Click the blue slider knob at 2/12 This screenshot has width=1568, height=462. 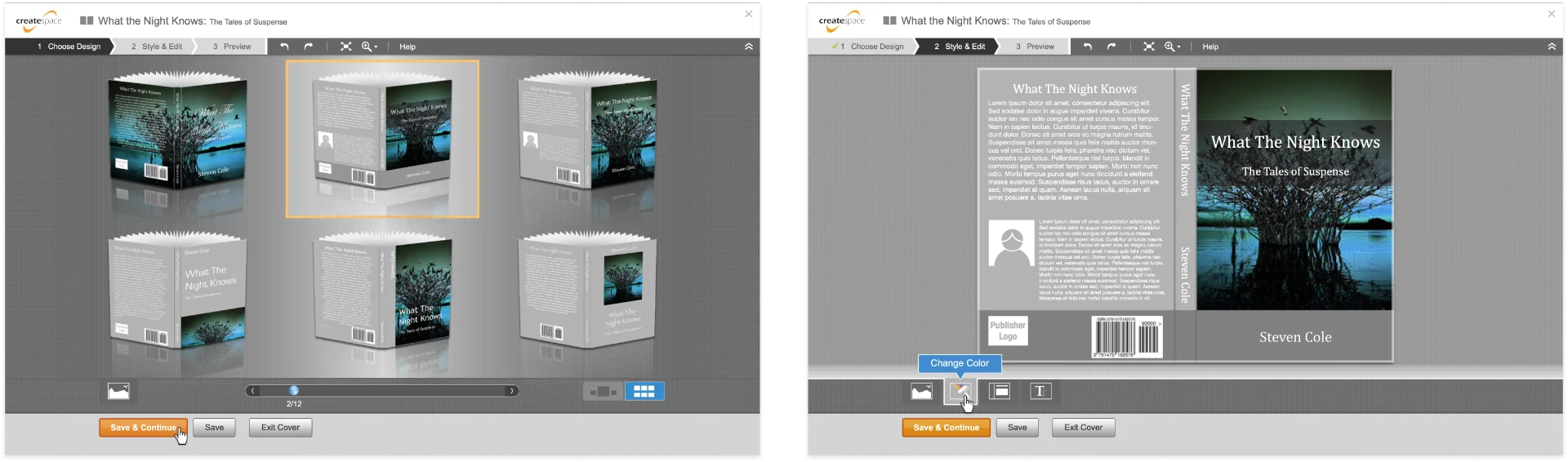[x=294, y=391]
